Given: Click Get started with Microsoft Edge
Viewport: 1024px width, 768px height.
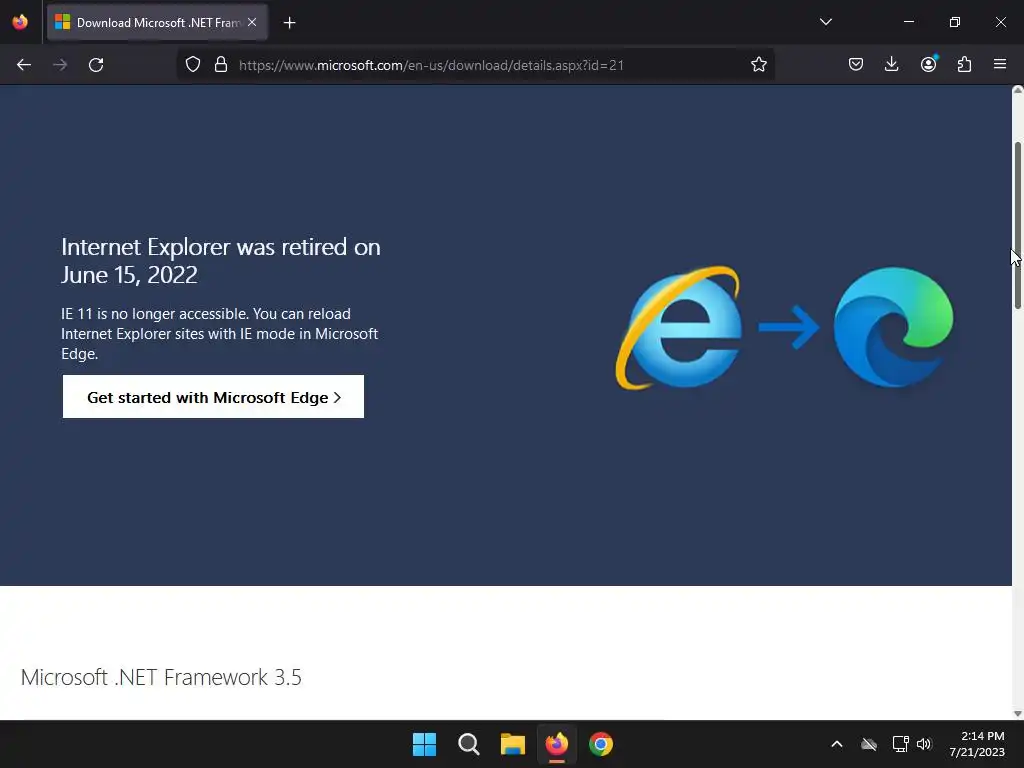Looking at the screenshot, I should [213, 397].
